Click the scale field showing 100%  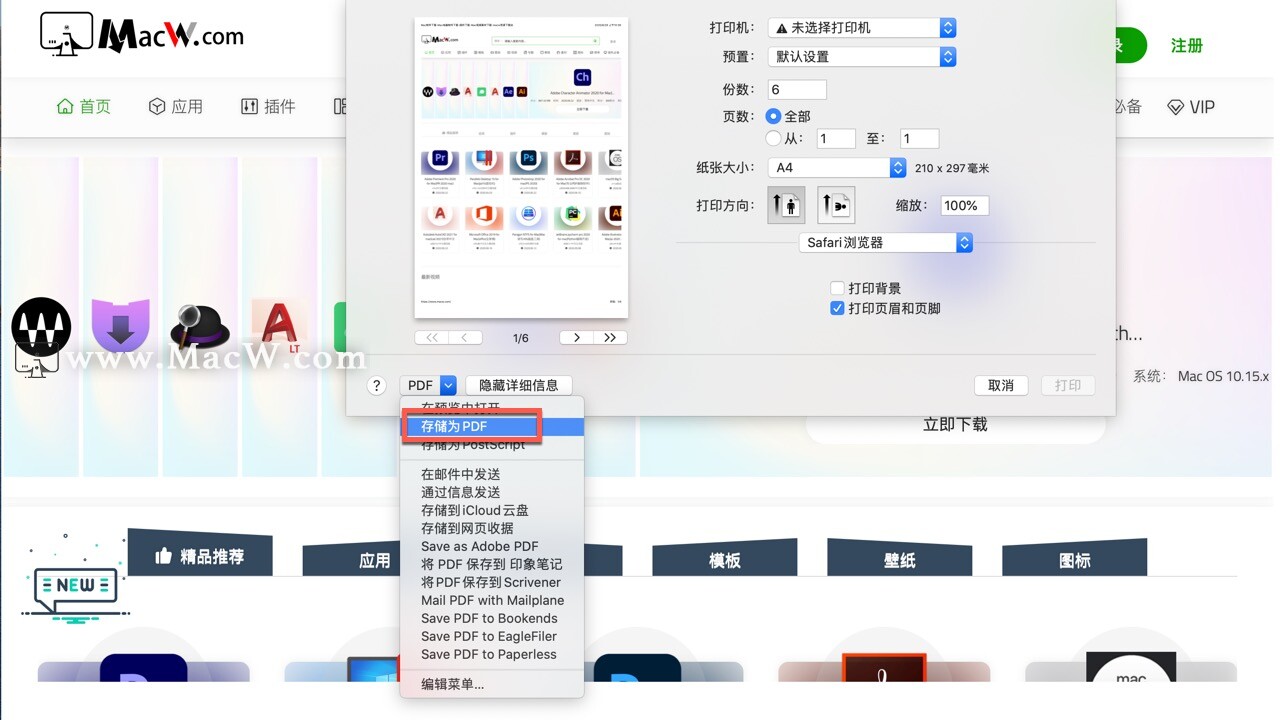point(965,205)
